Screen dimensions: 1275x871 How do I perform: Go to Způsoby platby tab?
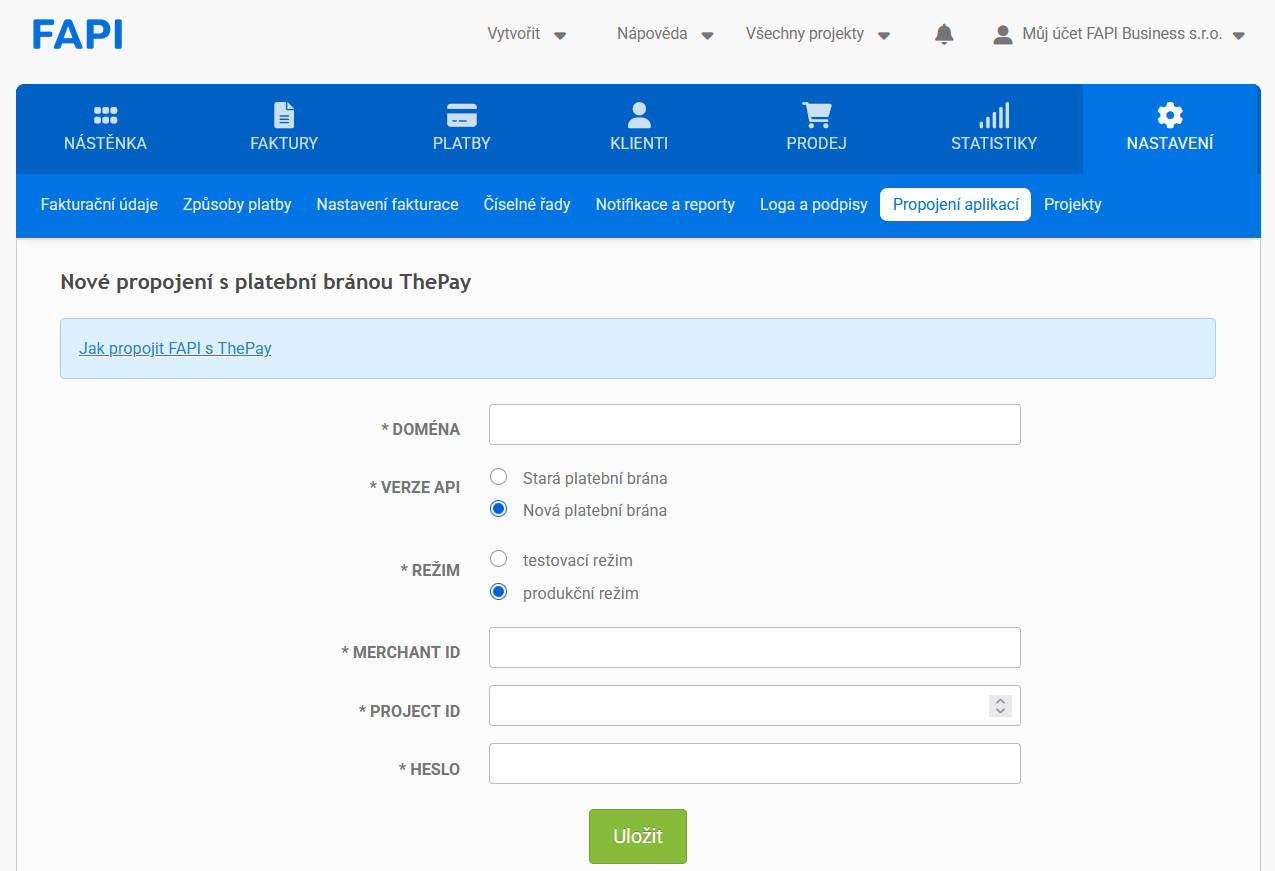click(x=237, y=204)
